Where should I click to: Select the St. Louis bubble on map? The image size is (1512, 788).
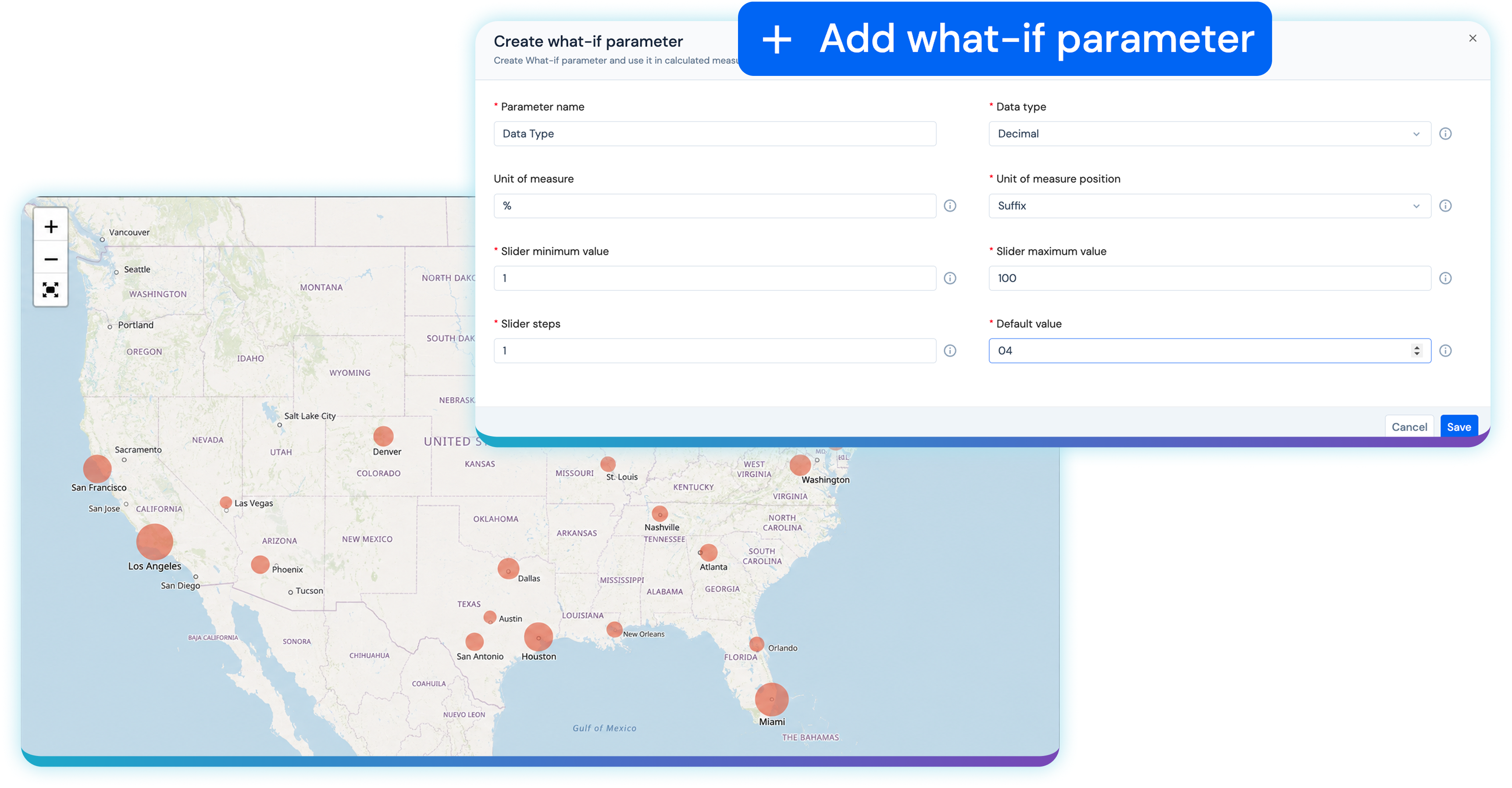(608, 465)
